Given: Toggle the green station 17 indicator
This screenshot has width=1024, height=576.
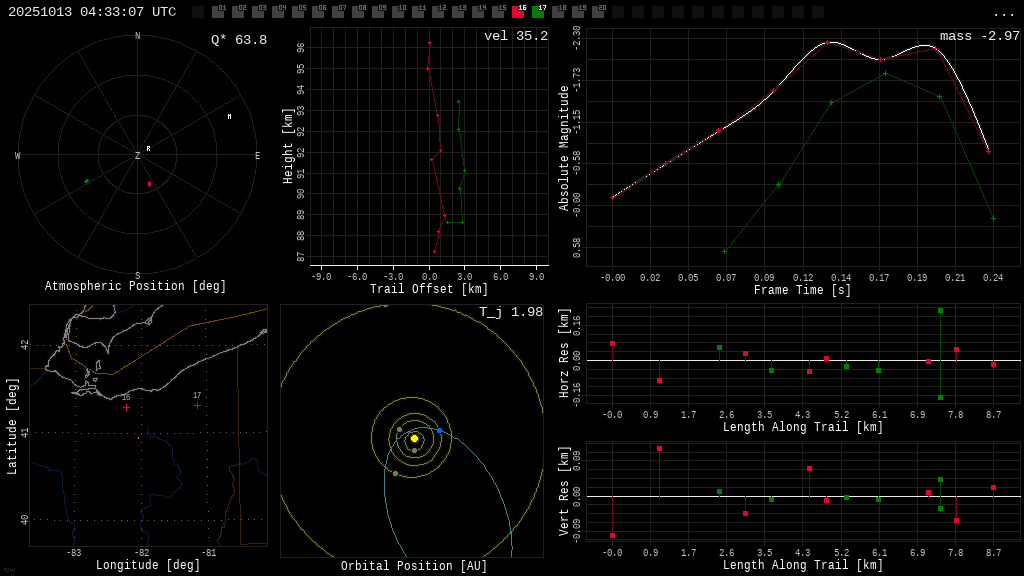Looking at the screenshot, I should pyautogui.click(x=538, y=12).
